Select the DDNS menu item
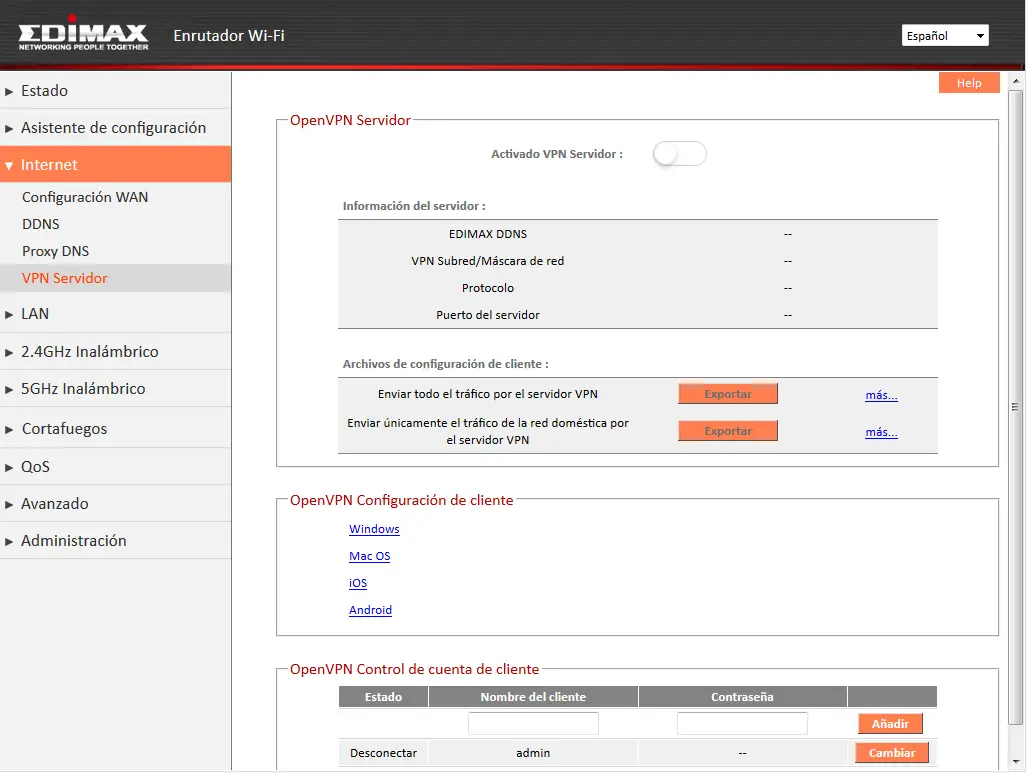The image size is (1027, 773). coord(41,225)
